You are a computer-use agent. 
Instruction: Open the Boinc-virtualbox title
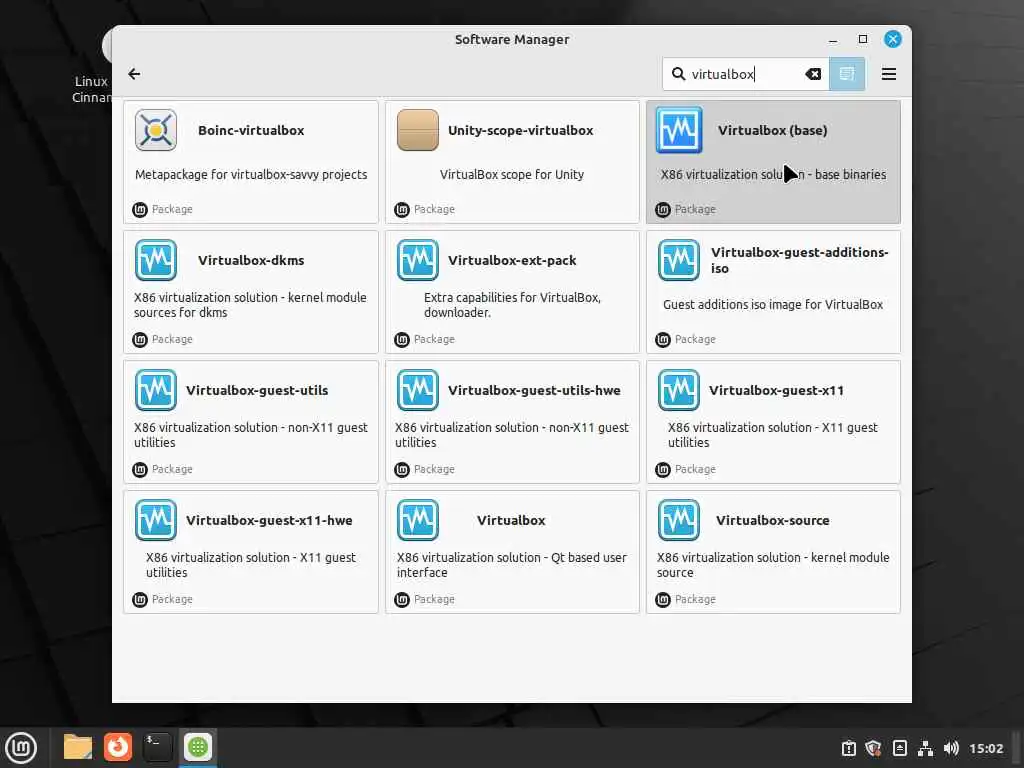coord(251,130)
